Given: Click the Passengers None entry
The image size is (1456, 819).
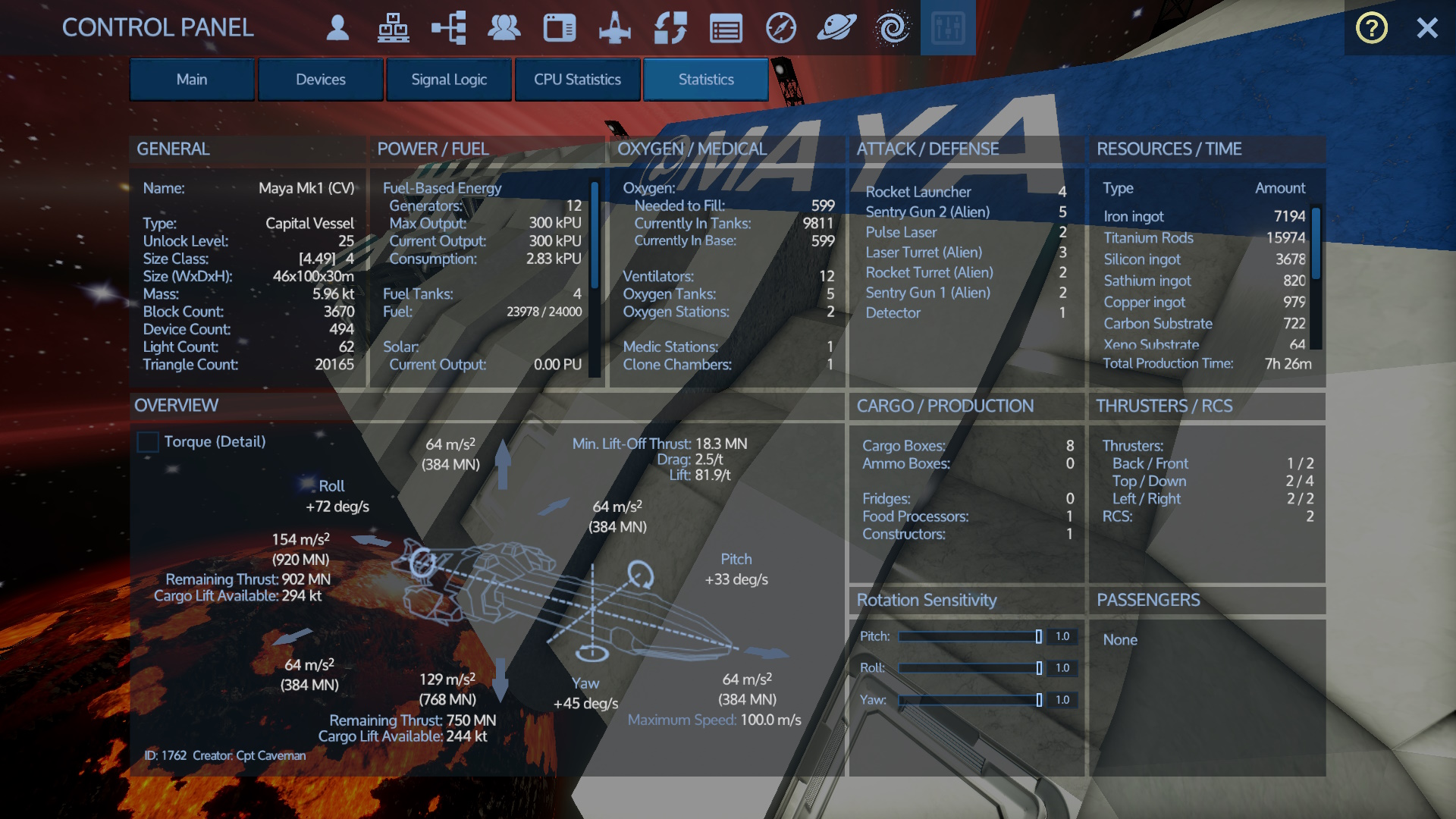Looking at the screenshot, I should coord(1120,640).
